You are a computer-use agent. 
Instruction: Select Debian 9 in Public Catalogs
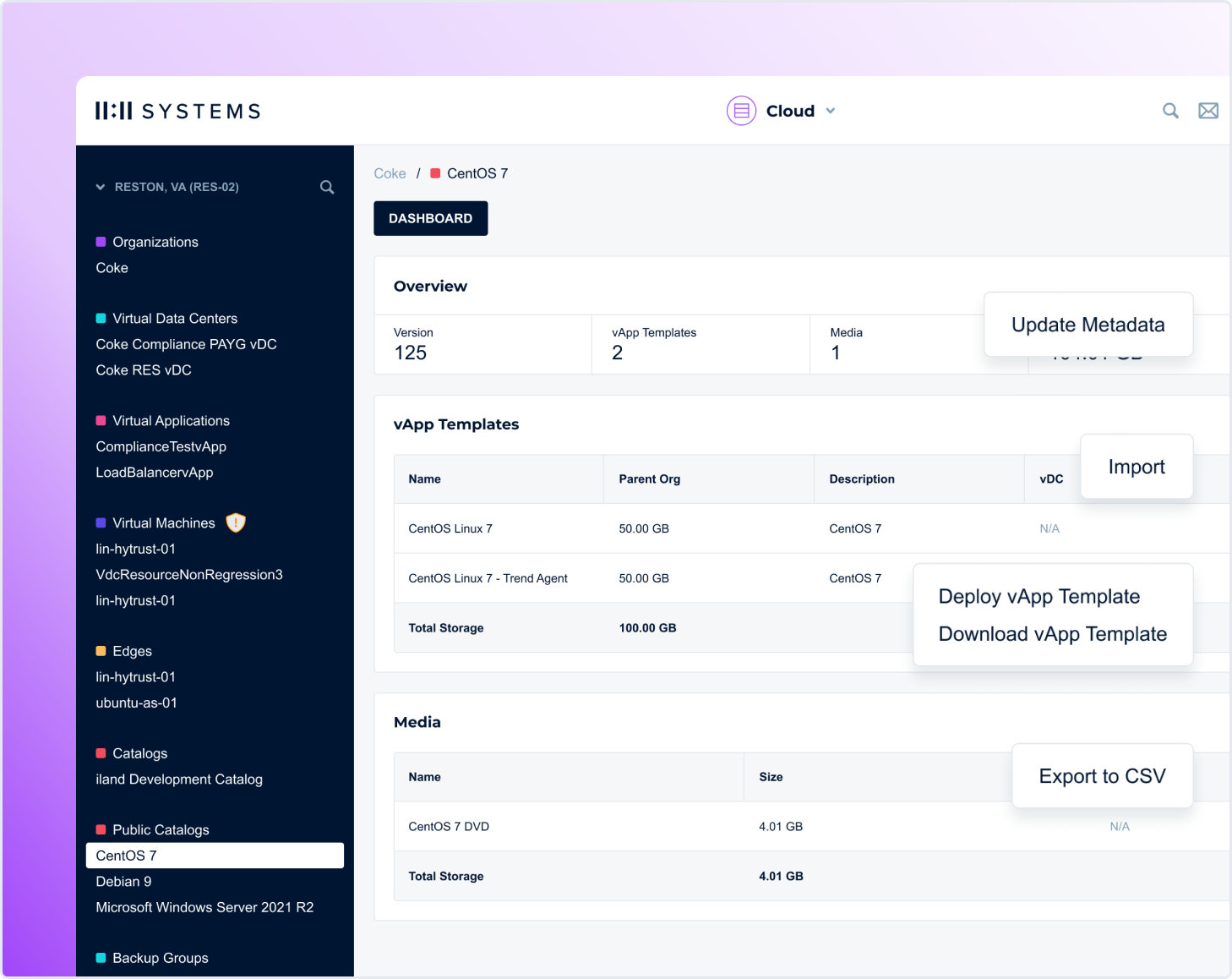coord(124,881)
